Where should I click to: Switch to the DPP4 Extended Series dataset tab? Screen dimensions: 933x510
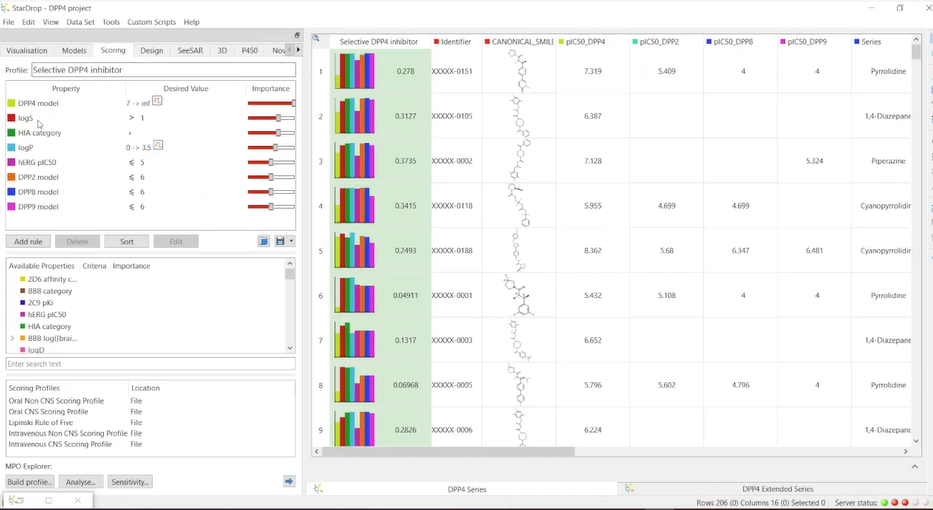(776, 489)
